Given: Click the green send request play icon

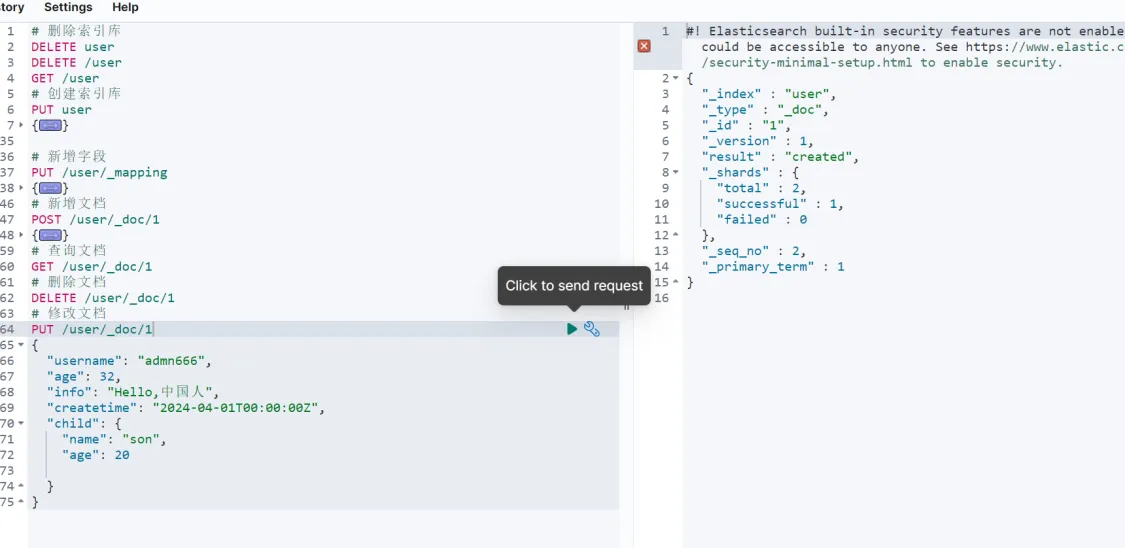Looking at the screenshot, I should click(x=572, y=329).
